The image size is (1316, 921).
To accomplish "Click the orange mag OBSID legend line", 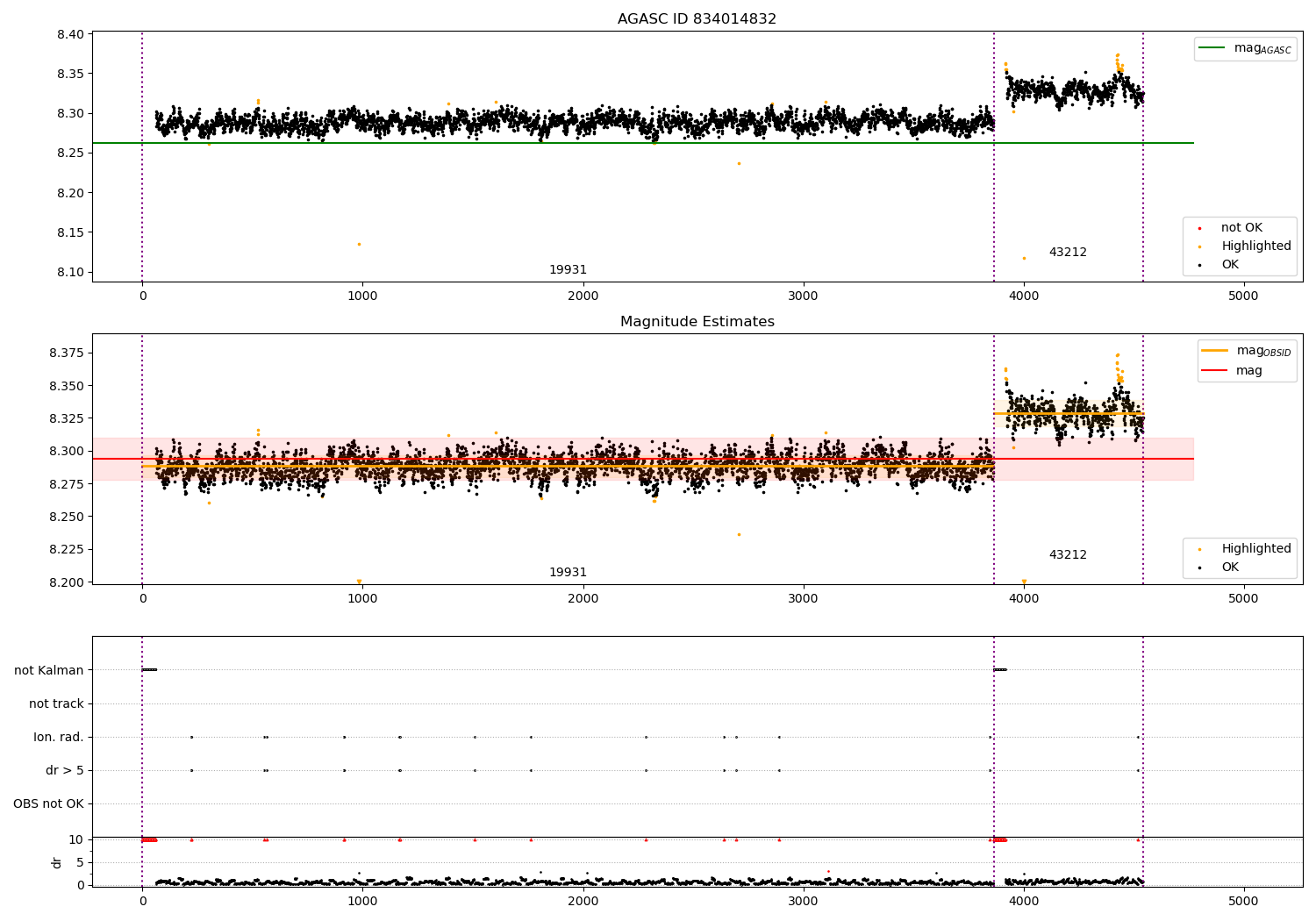I will (x=1215, y=351).
